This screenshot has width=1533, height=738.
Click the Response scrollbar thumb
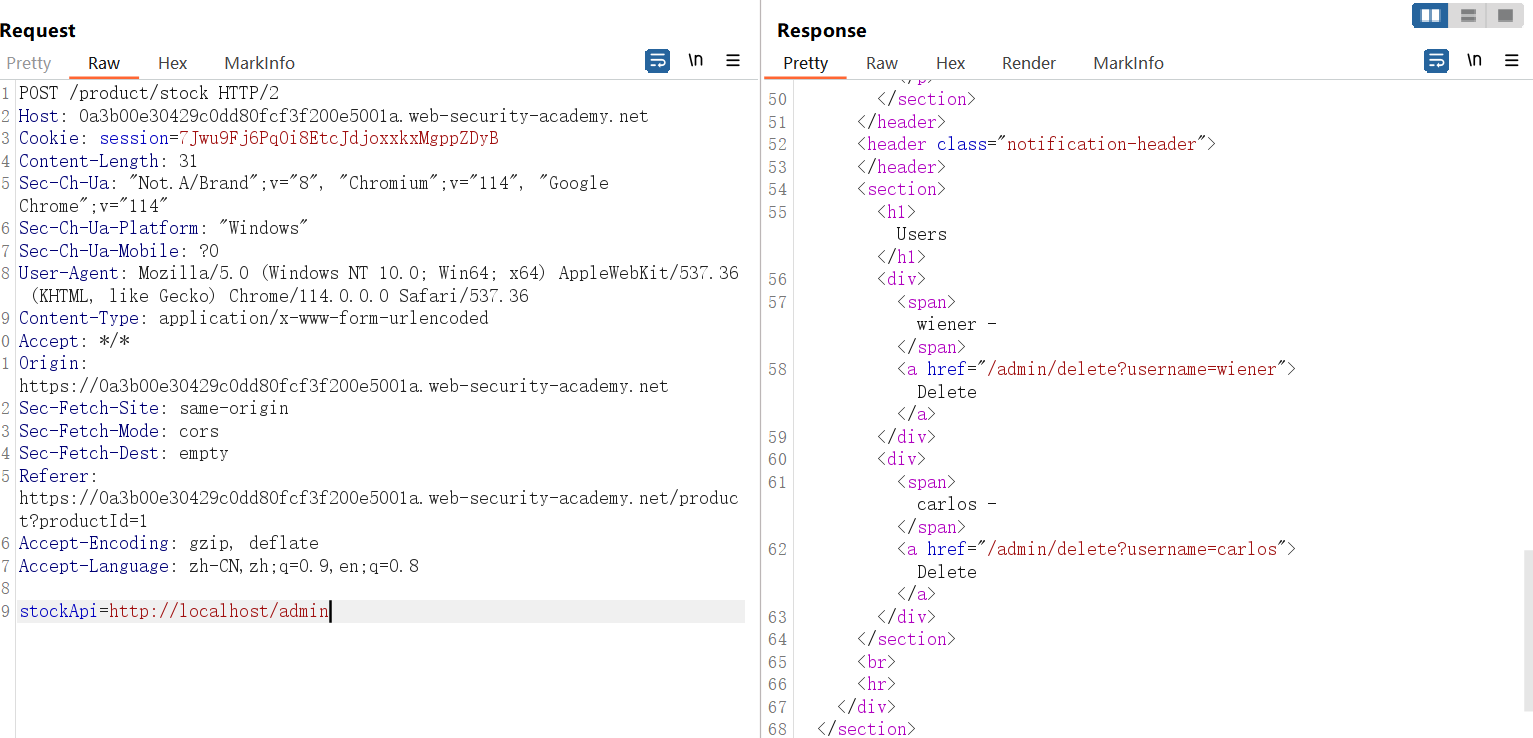click(1527, 630)
